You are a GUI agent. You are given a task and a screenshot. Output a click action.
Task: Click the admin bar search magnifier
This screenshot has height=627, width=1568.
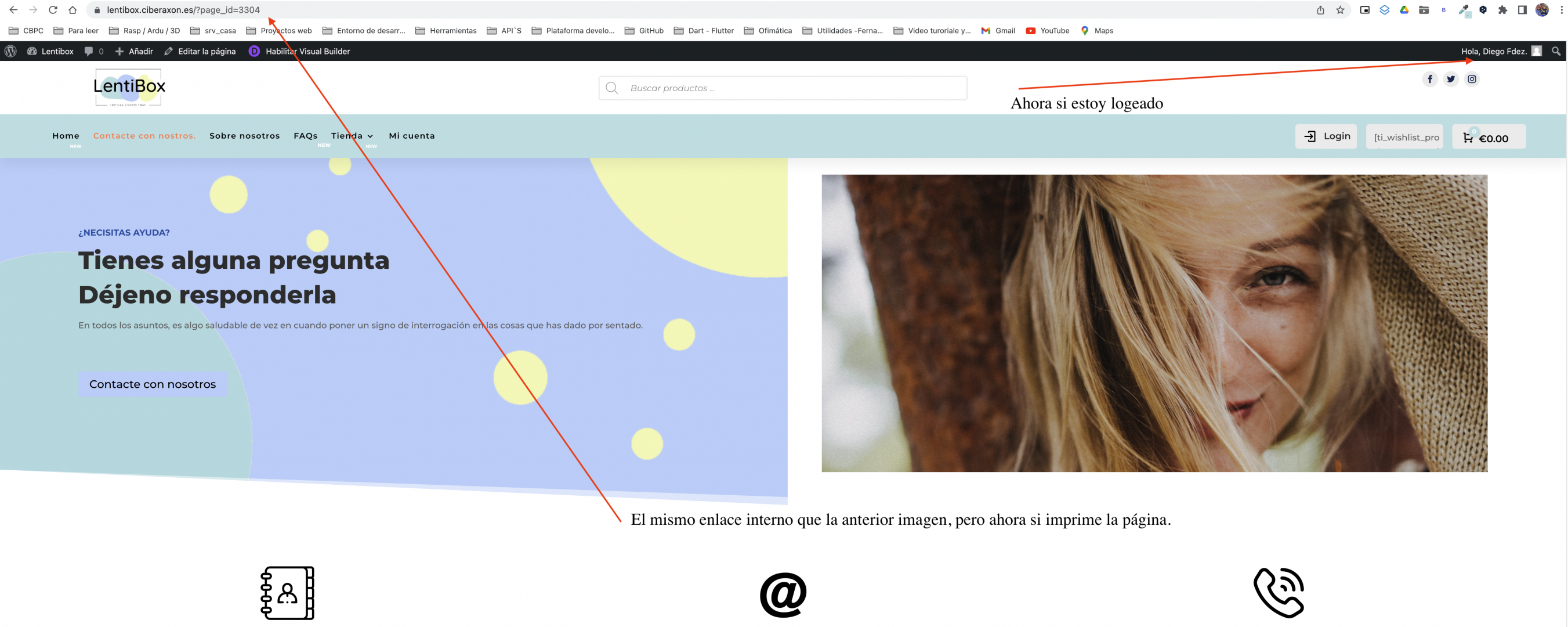click(x=1556, y=51)
